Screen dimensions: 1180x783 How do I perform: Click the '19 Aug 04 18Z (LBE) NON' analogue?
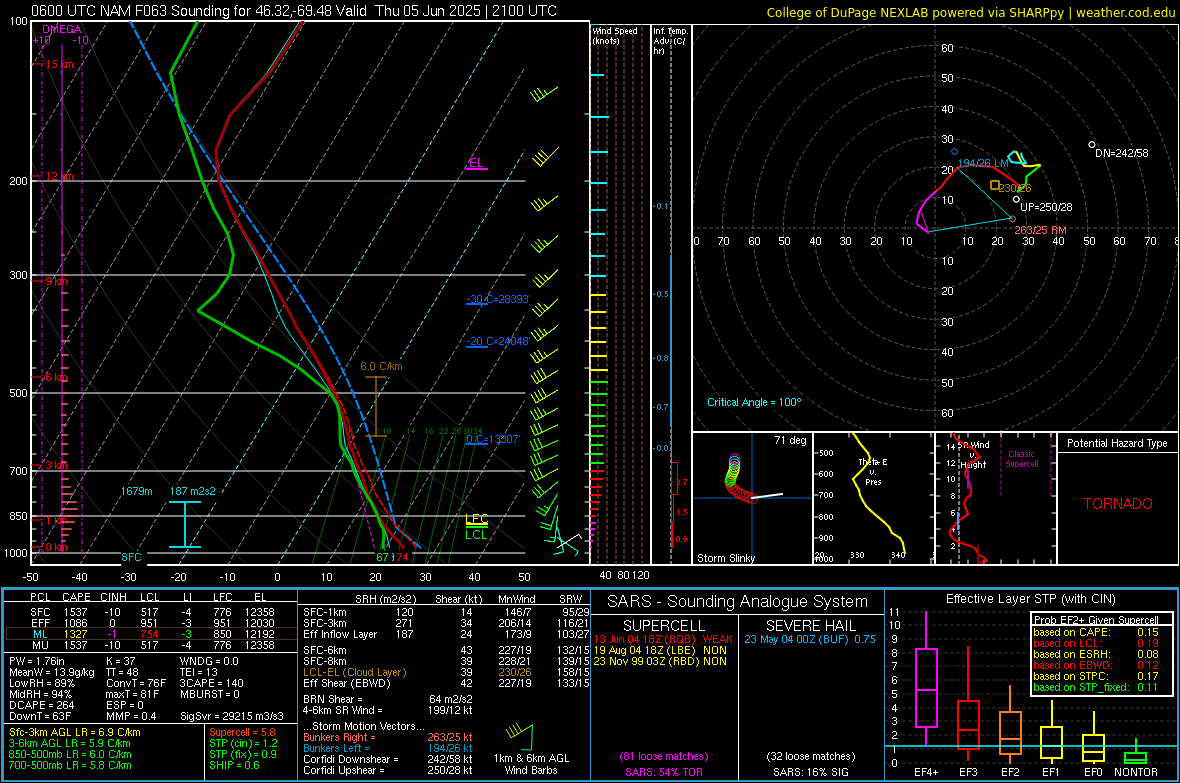[x=660, y=650]
